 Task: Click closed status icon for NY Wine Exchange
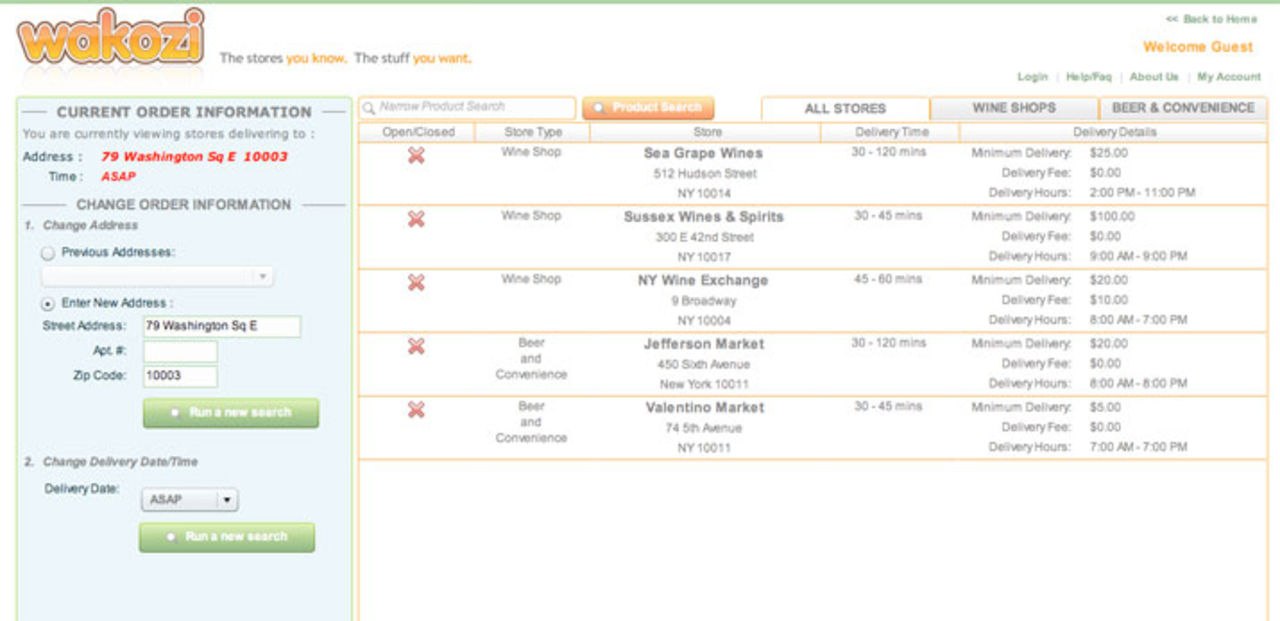tap(417, 283)
